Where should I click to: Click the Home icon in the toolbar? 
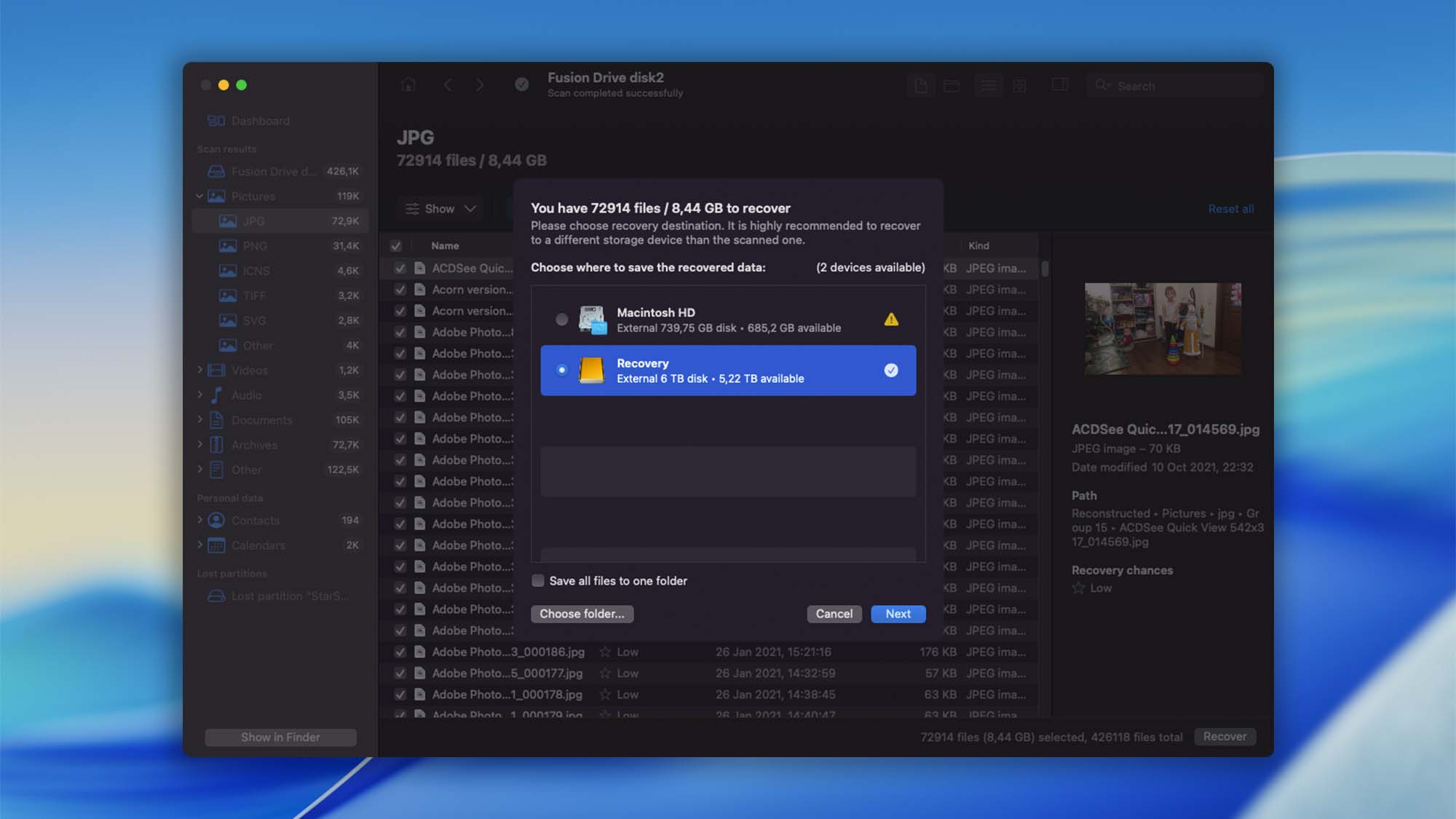point(408,84)
